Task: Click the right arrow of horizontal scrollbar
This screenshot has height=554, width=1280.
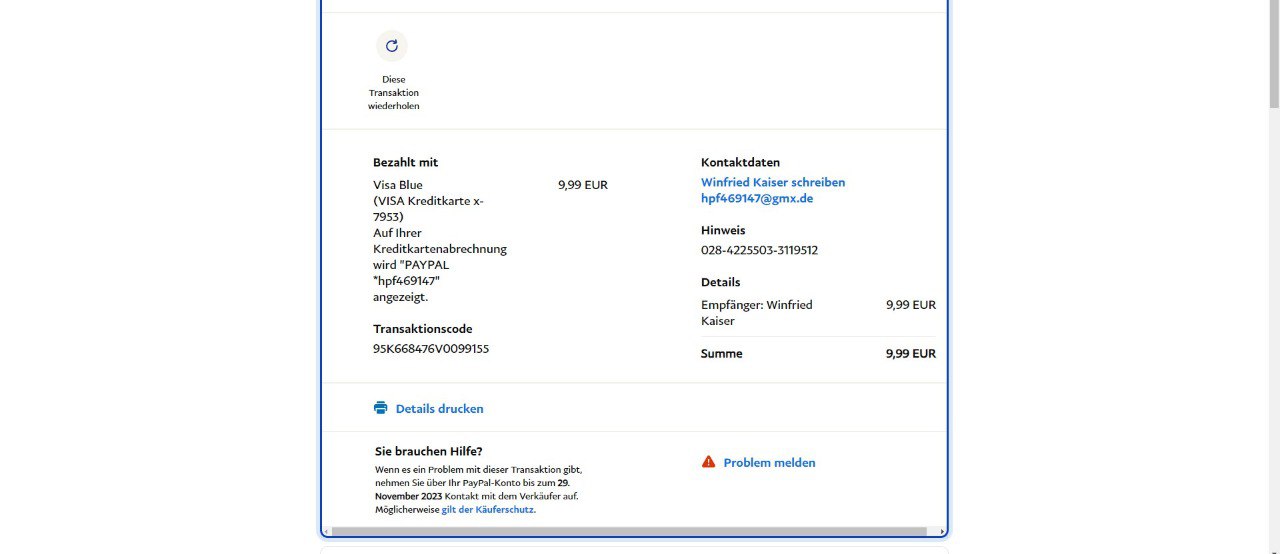Action: click(x=940, y=532)
